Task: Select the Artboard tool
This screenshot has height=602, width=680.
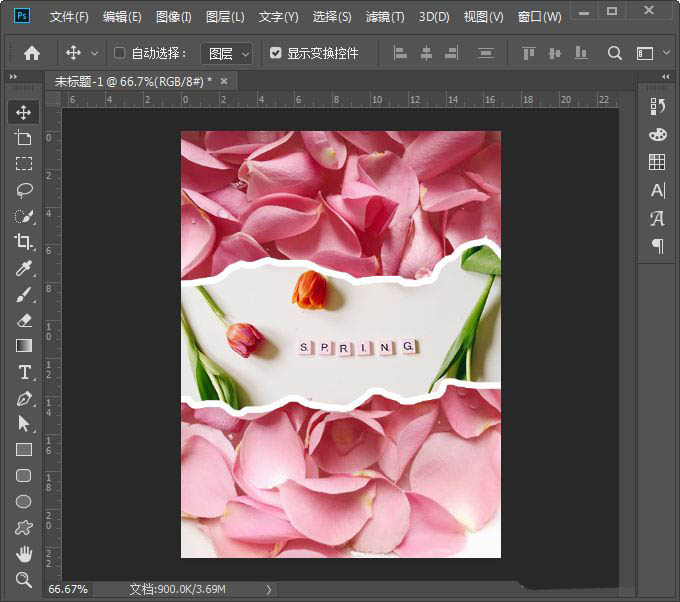Action: click(x=23, y=138)
